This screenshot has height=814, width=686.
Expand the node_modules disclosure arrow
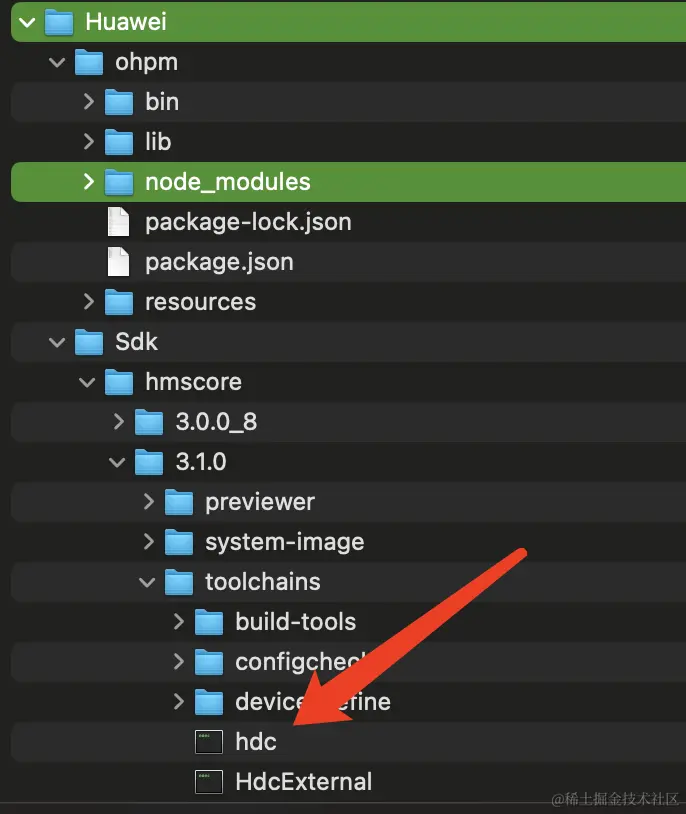coord(88,182)
